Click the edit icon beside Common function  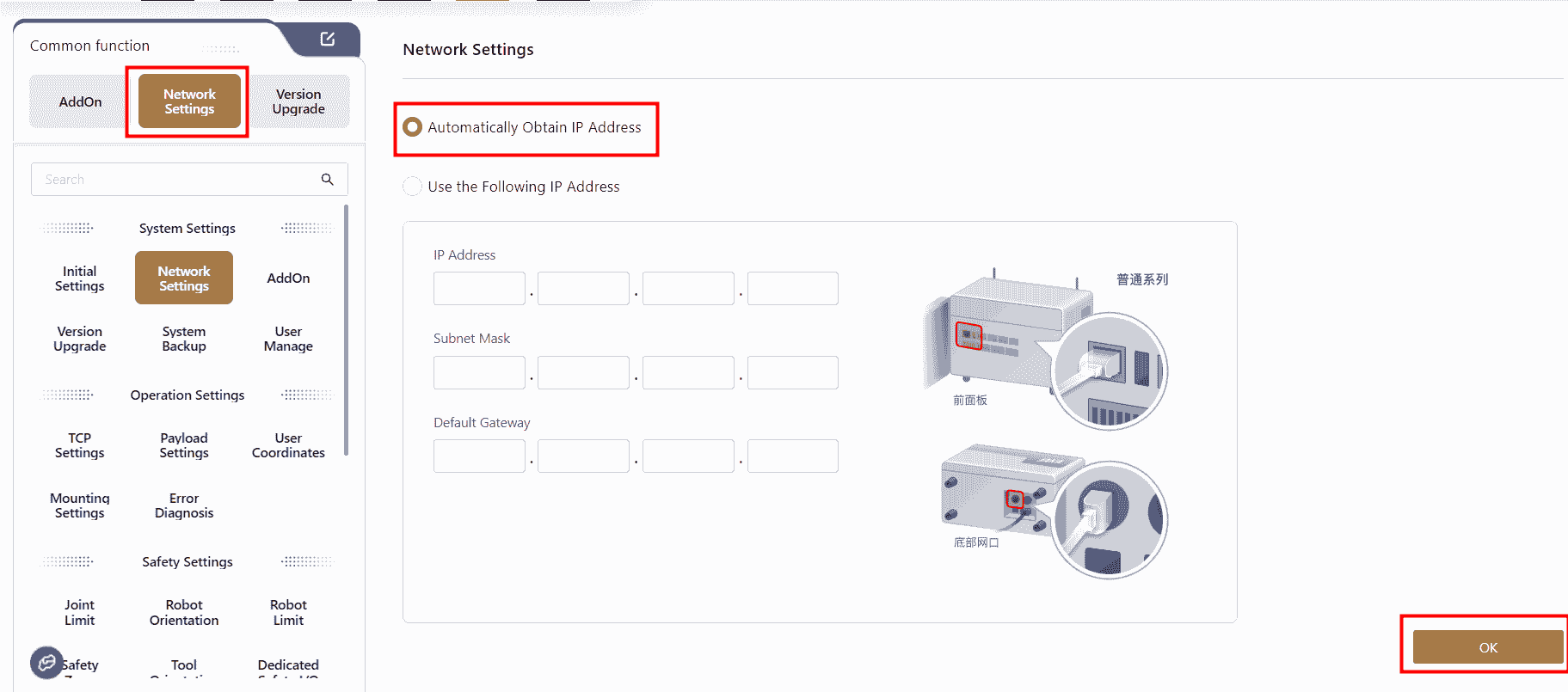click(328, 39)
